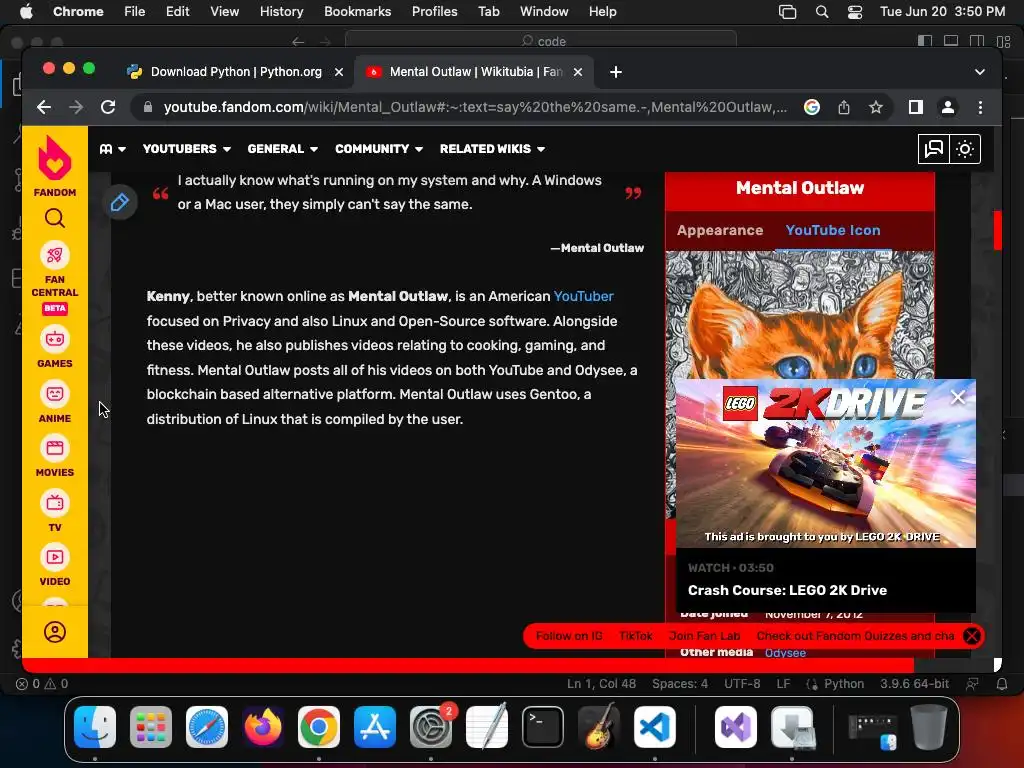Follow the YouTuber link in article
This screenshot has height=768, width=1024.
583,296
